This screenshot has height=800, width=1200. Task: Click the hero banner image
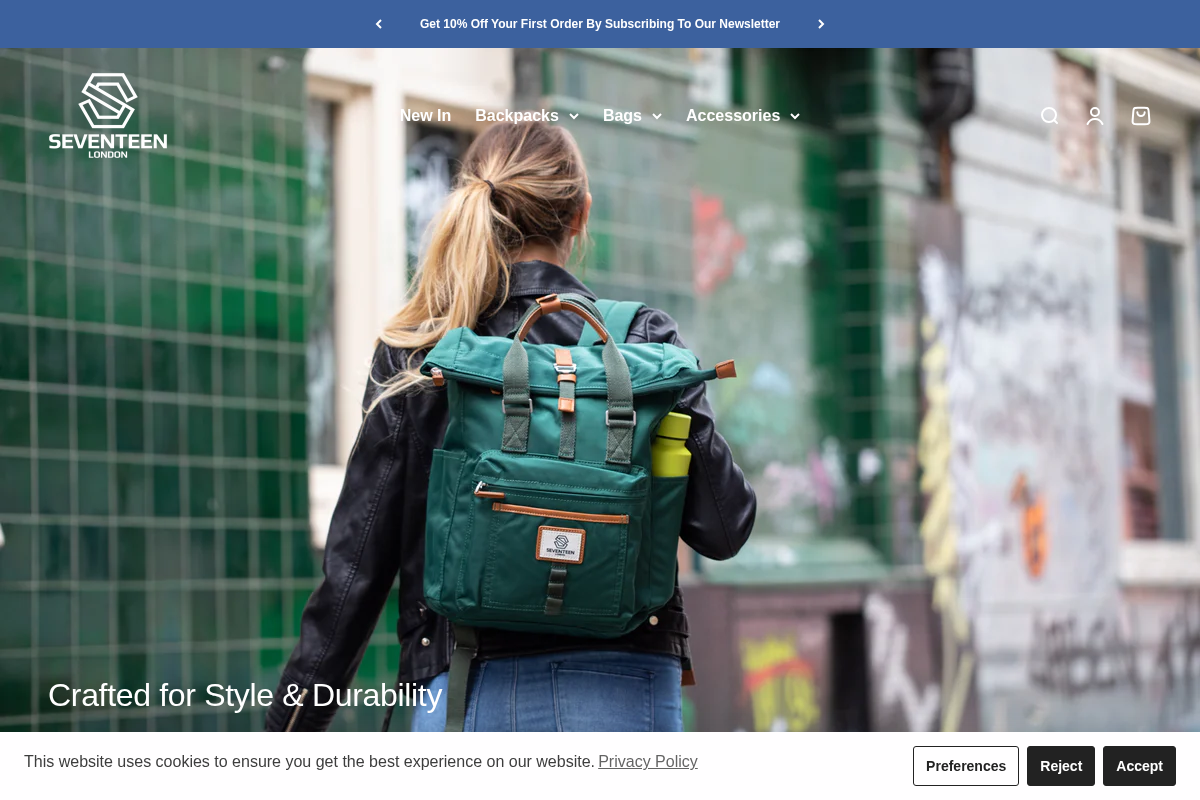pyautogui.click(x=600, y=400)
